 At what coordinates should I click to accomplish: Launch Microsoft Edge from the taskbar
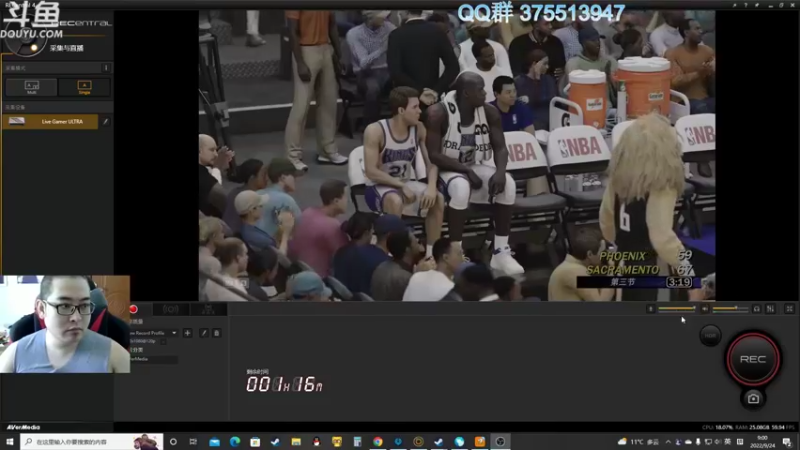pyautogui.click(x=235, y=442)
